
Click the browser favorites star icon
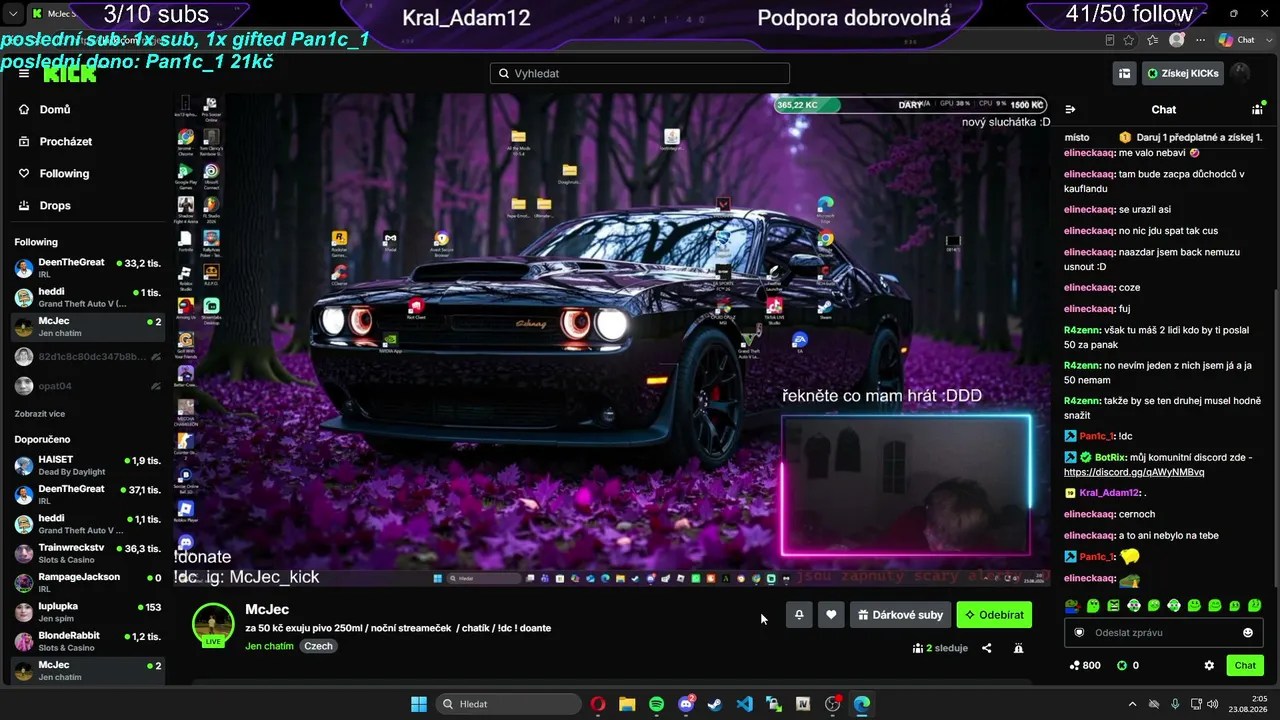coord(1129,40)
